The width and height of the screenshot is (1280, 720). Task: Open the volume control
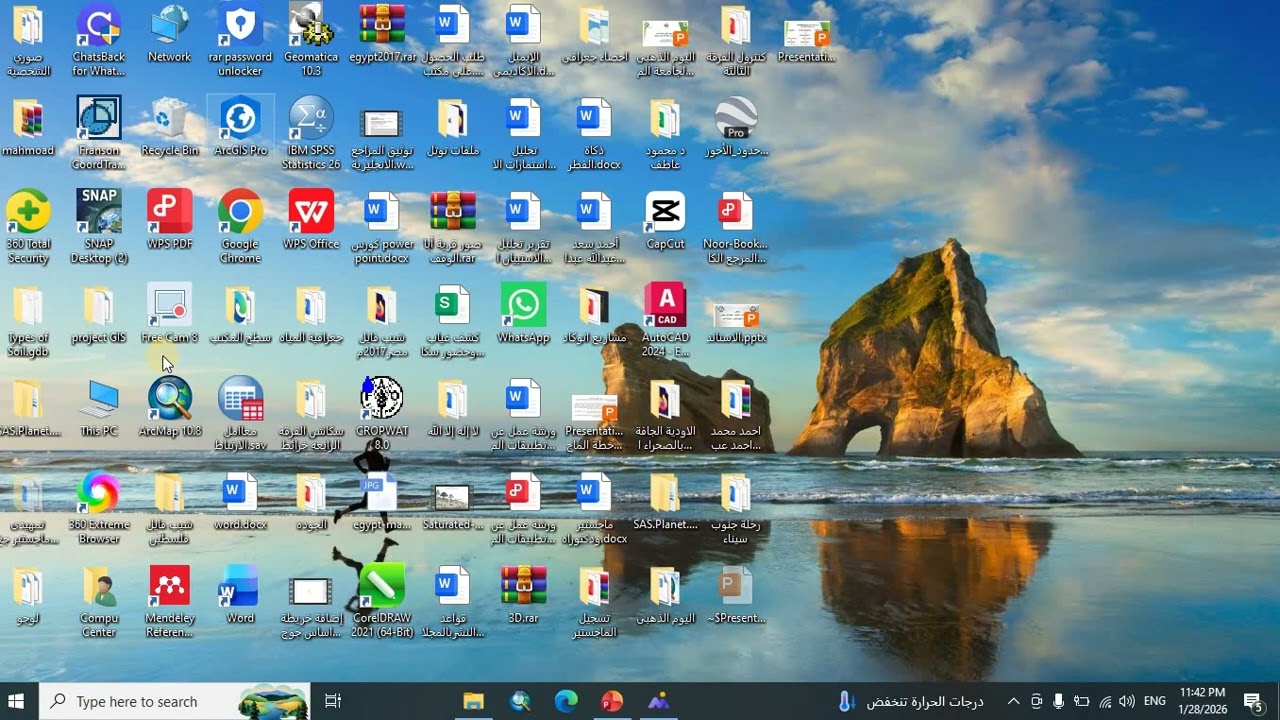coord(1127,701)
